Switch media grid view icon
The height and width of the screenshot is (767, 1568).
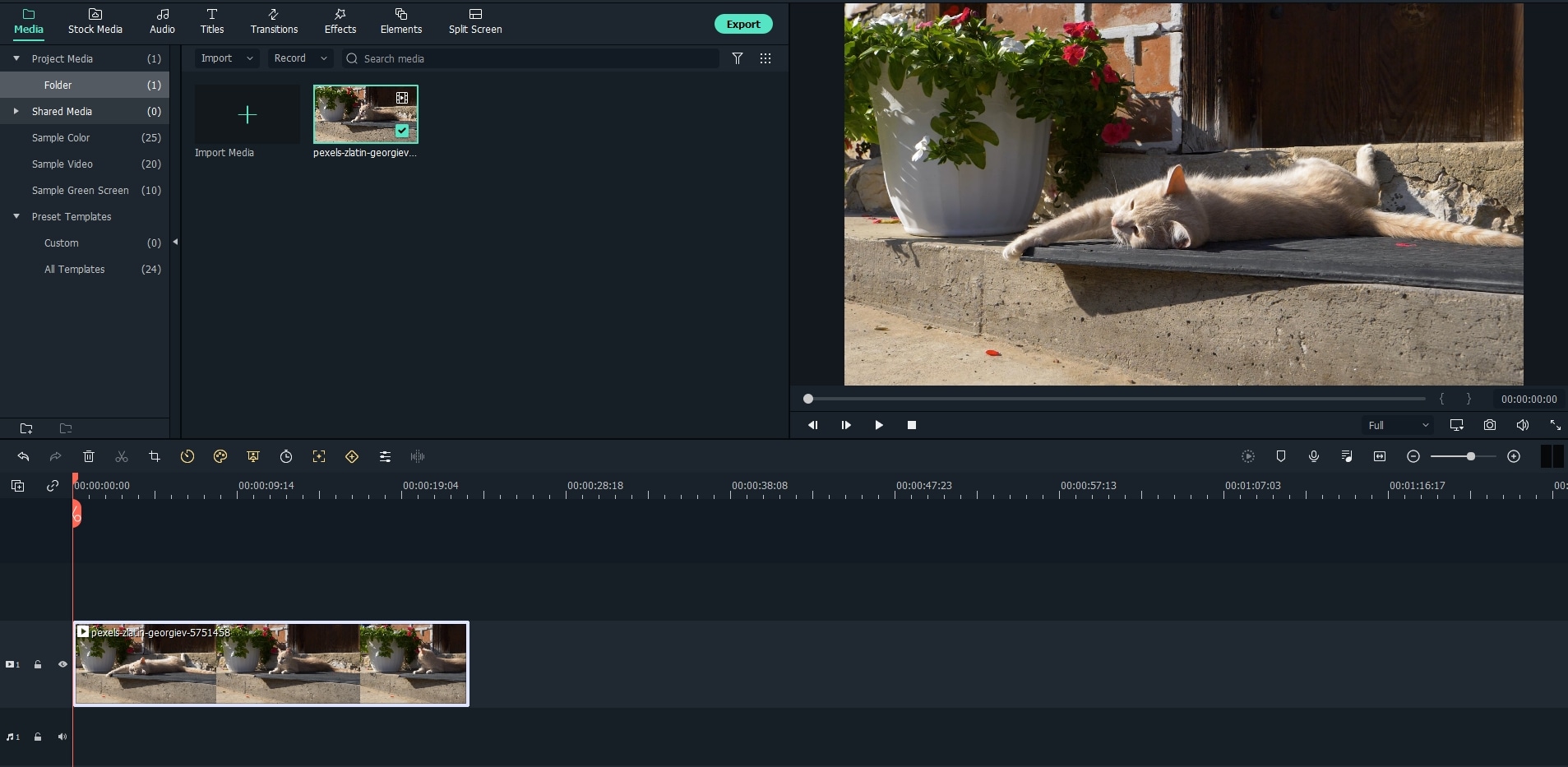tap(765, 58)
